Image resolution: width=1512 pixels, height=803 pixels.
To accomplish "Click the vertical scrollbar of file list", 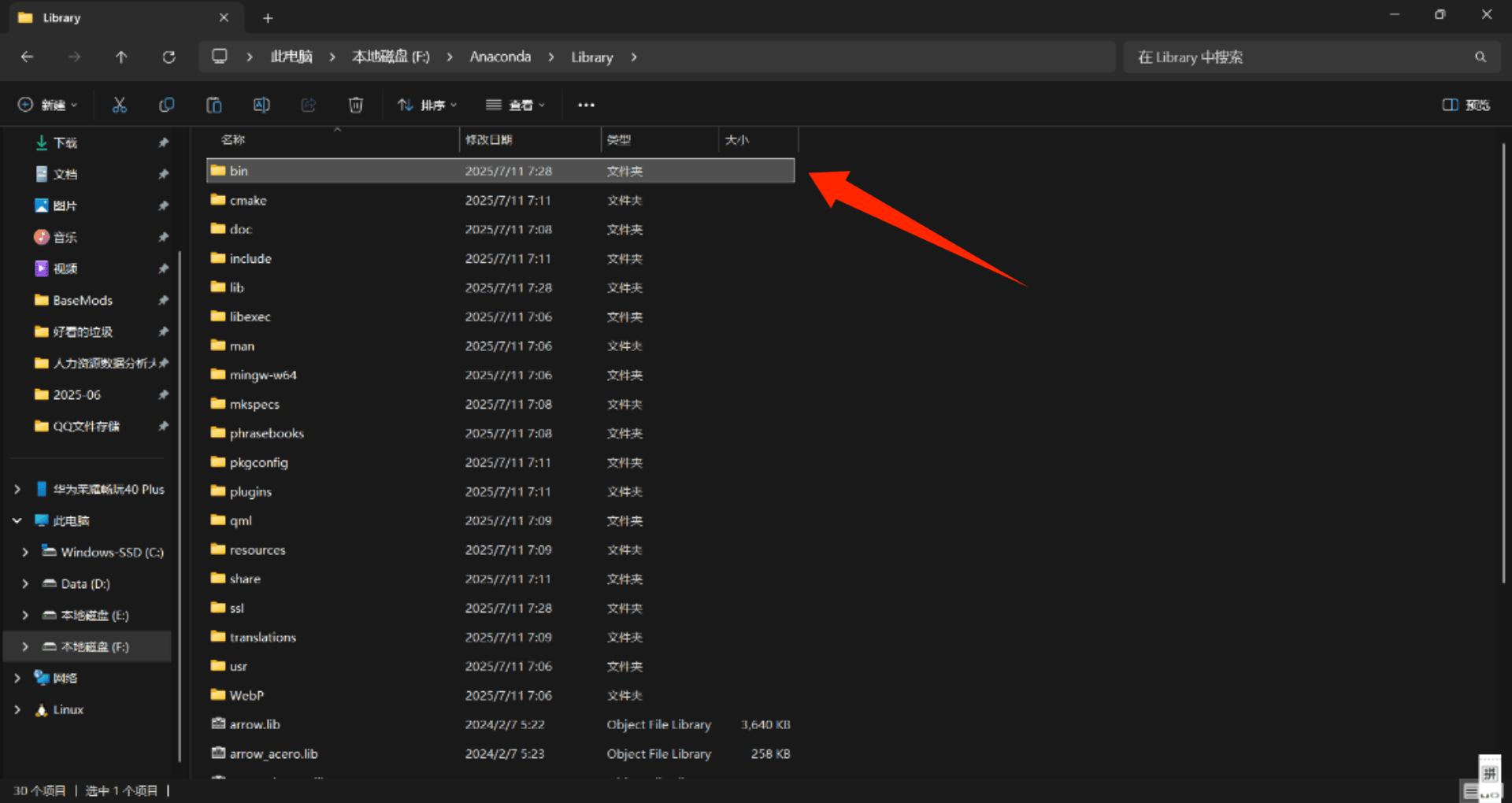I will 1503,362.
